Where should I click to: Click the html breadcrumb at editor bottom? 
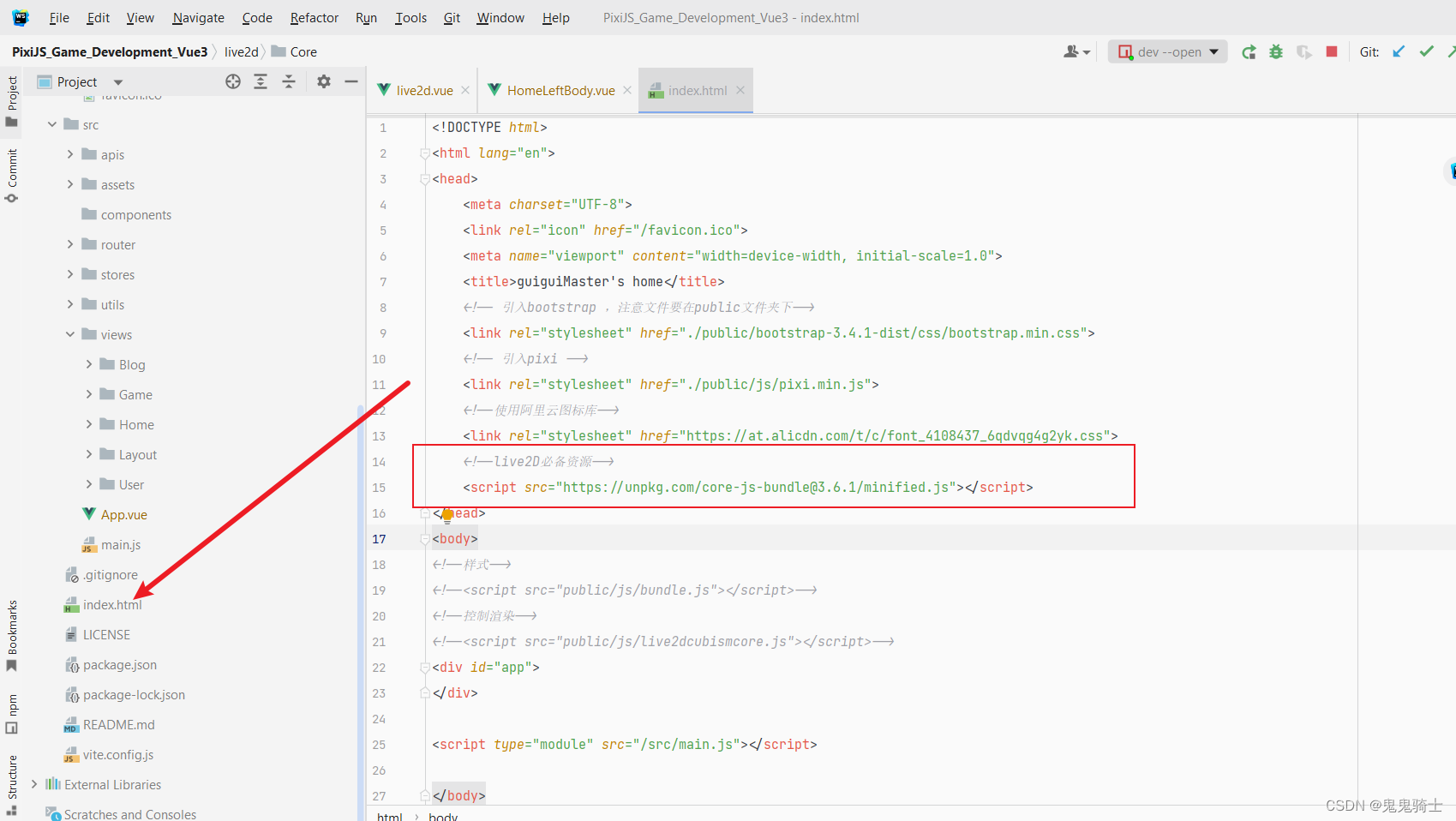point(390,816)
